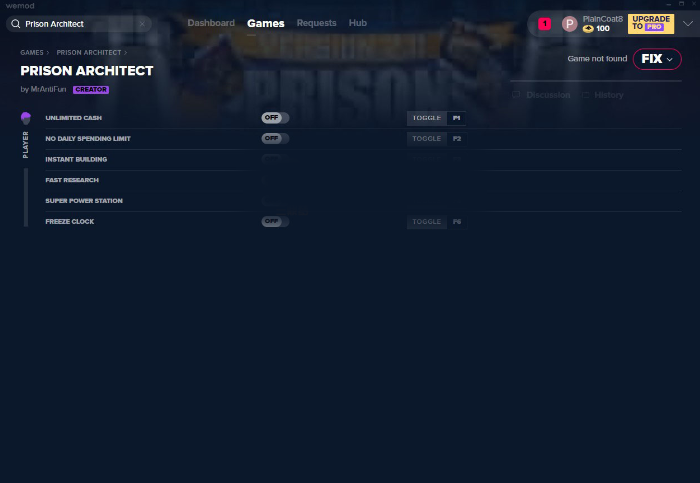Expand the account menu chevron
Screen dimensions: 700x483
click(x=688, y=24)
